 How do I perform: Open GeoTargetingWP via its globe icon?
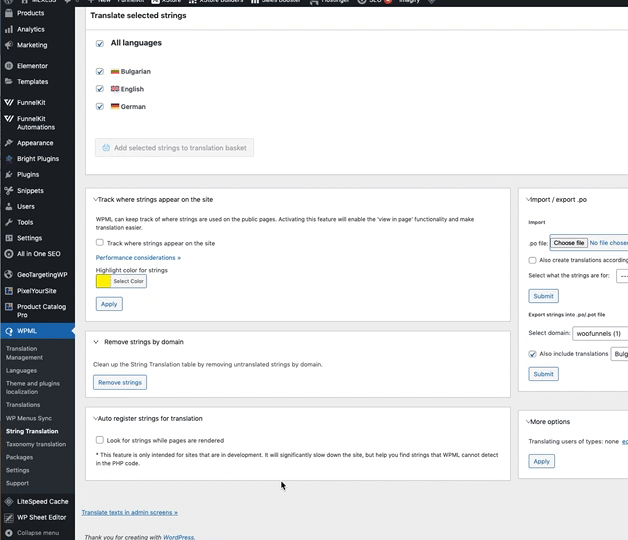coord(9,274)
